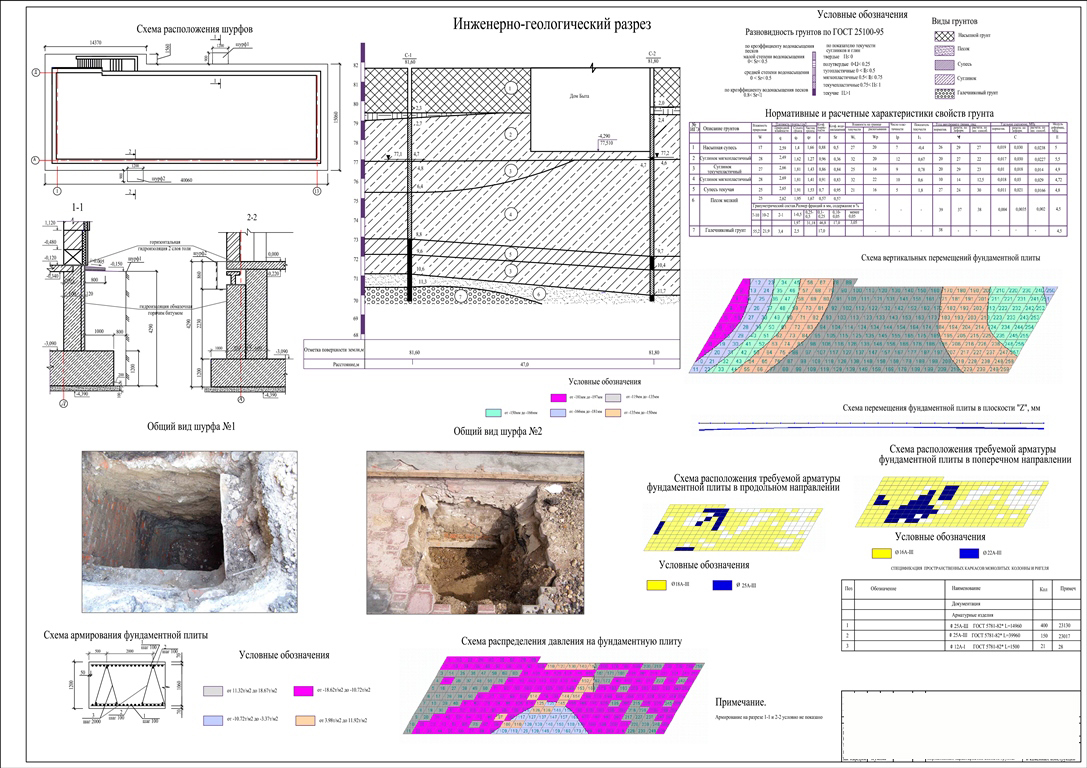
Task: Click the 'Общий вид шурфа №2' caption
Action: tap(498, 431)
